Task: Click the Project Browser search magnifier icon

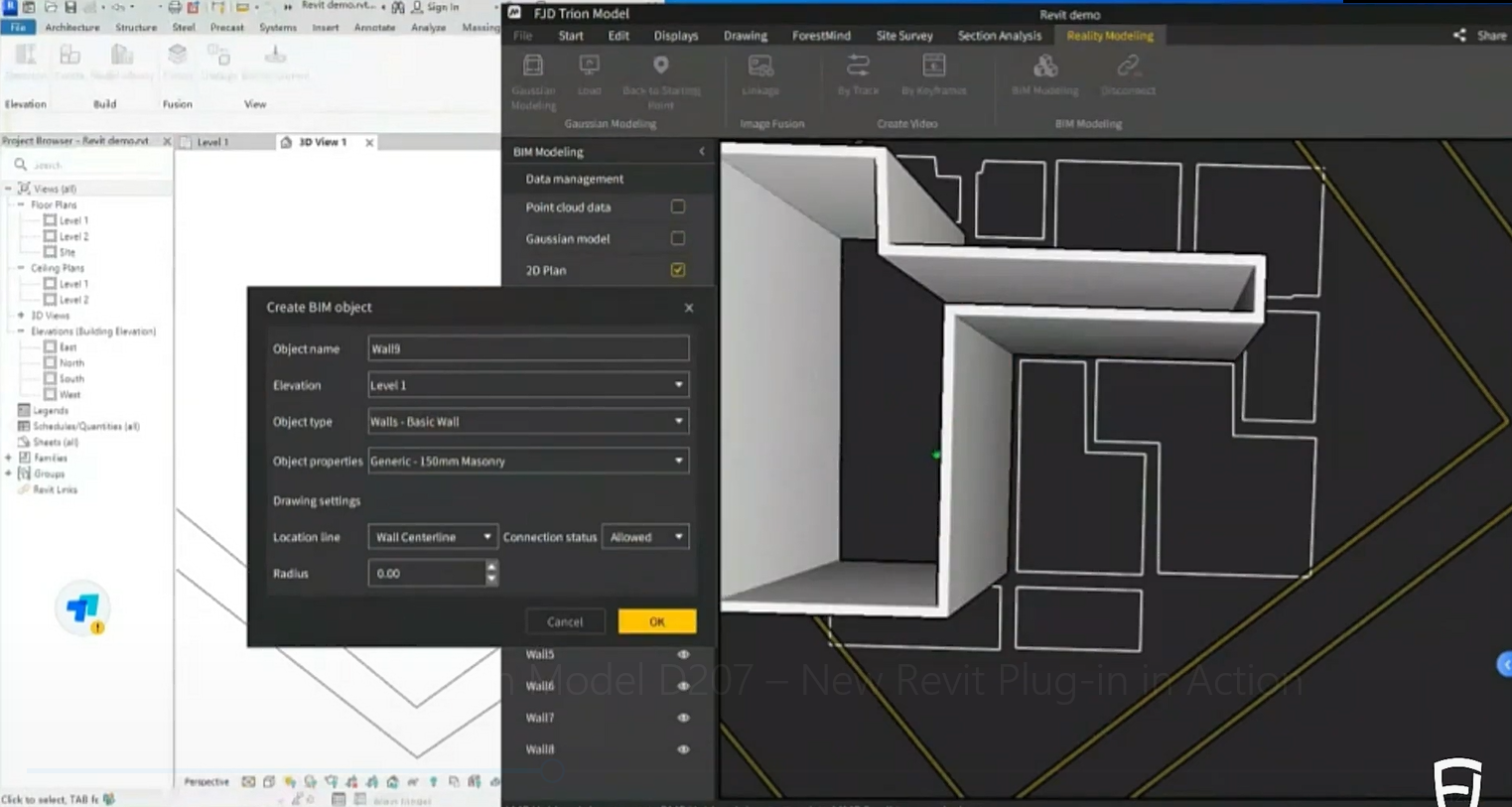Action: pos(21,165)
